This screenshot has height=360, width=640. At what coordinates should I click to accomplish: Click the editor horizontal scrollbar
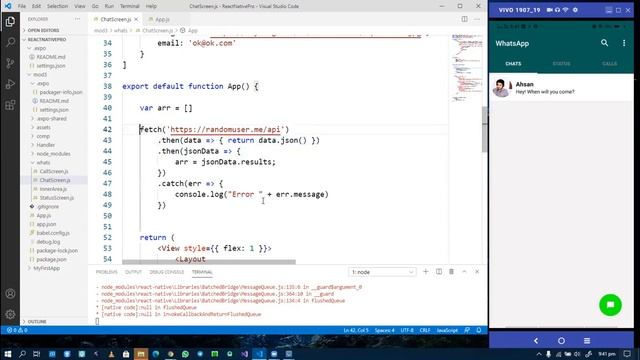[x=209, y=262]
